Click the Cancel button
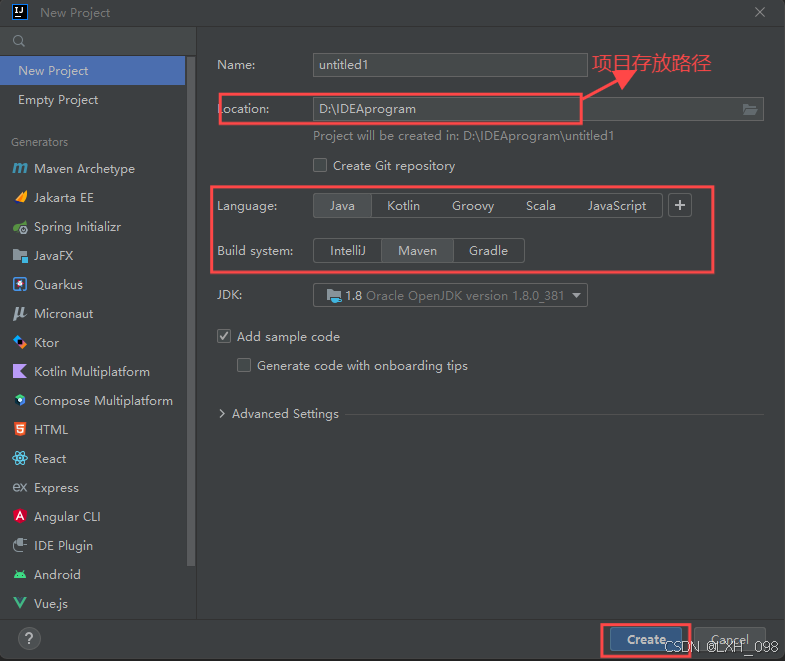The width and height of the screenshot is (785, 661). point(729,639)
